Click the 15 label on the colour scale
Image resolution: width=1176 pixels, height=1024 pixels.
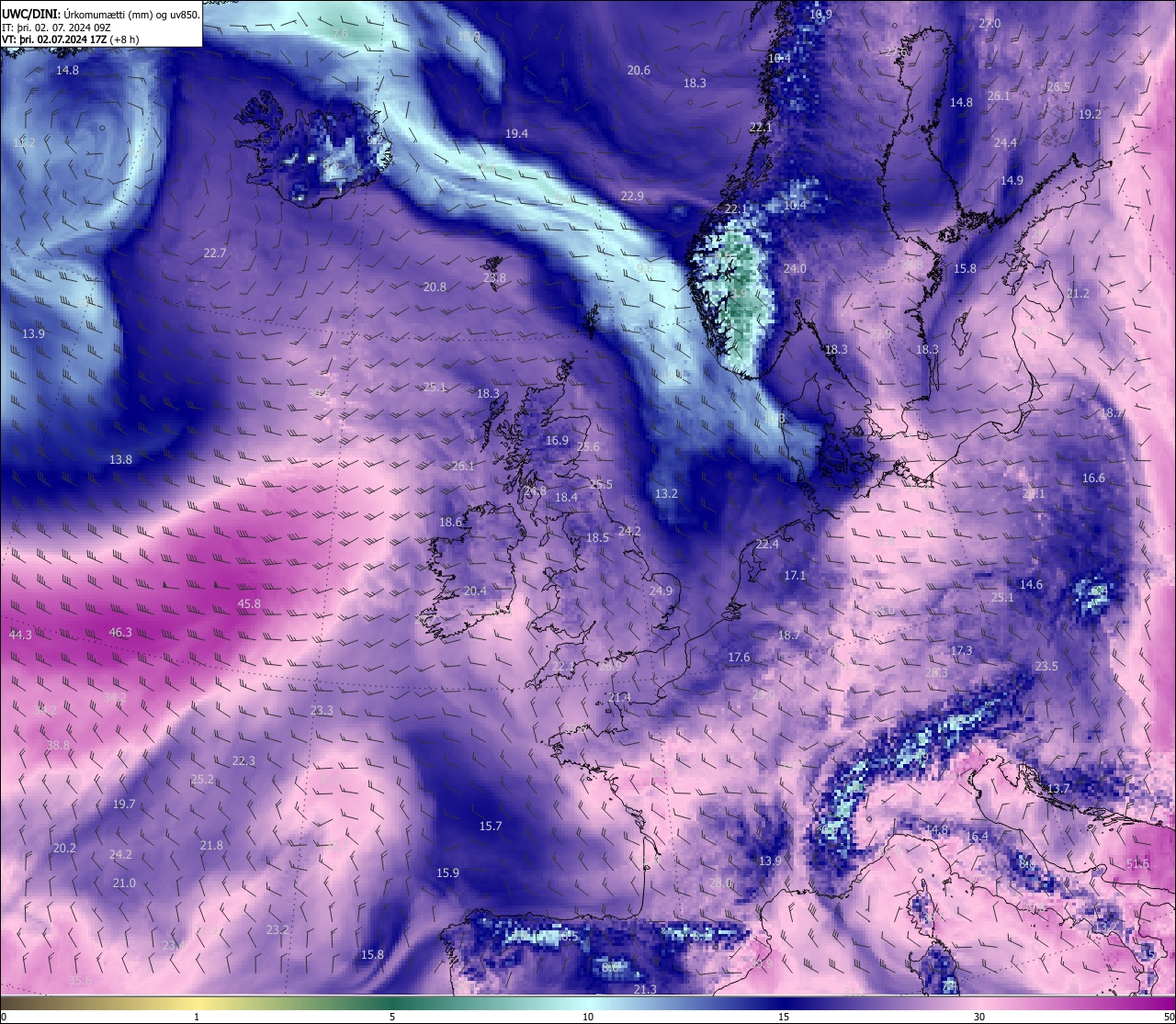pyautogui.click(x=784, y=1017)
